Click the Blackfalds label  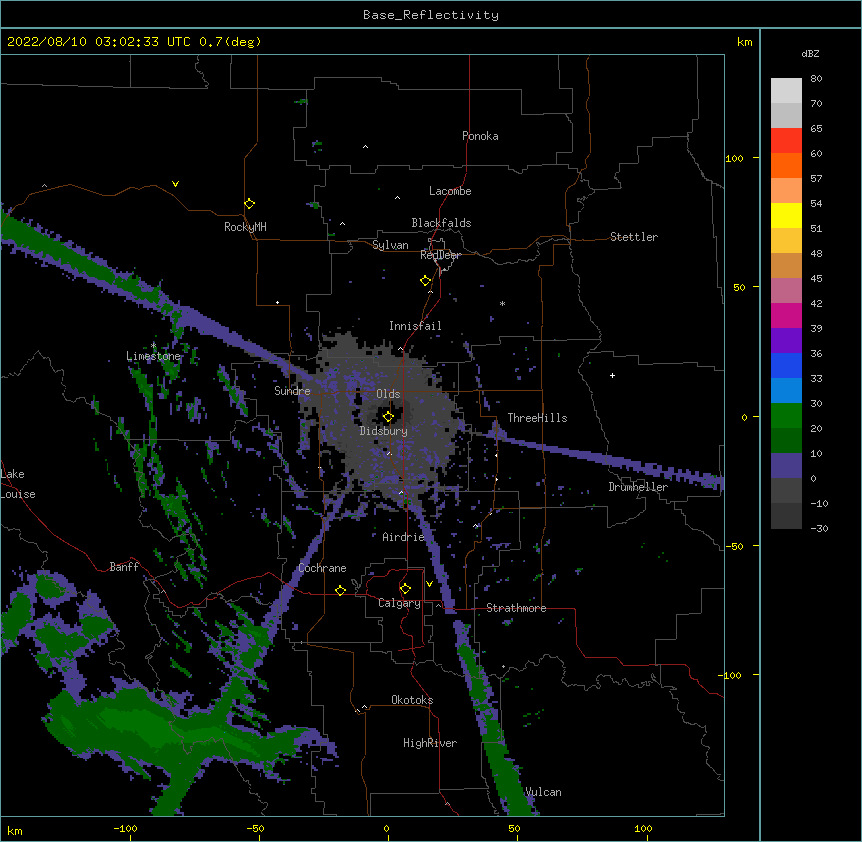(x=441, y=223)
